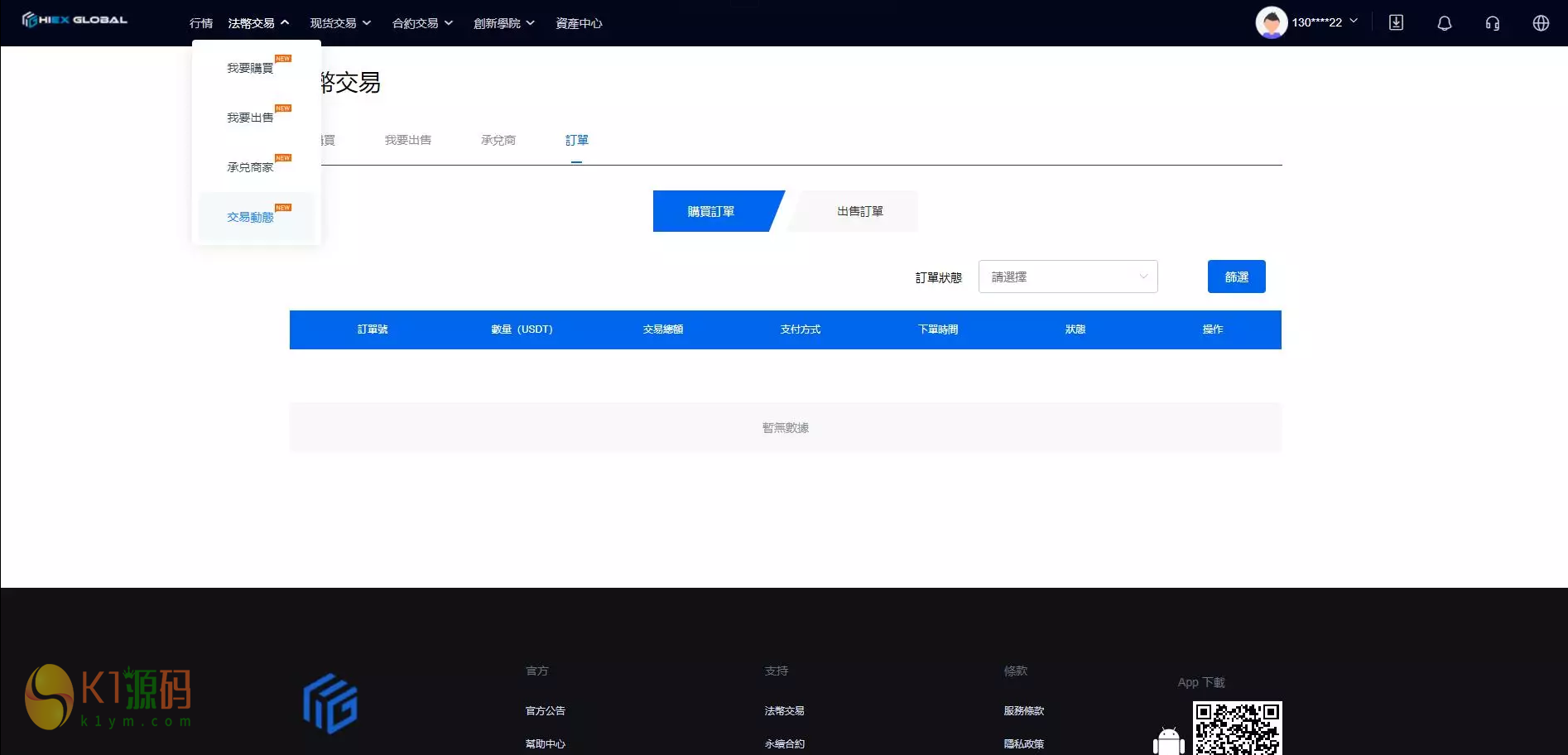Click the user avatar picture

click(1271, 22)
